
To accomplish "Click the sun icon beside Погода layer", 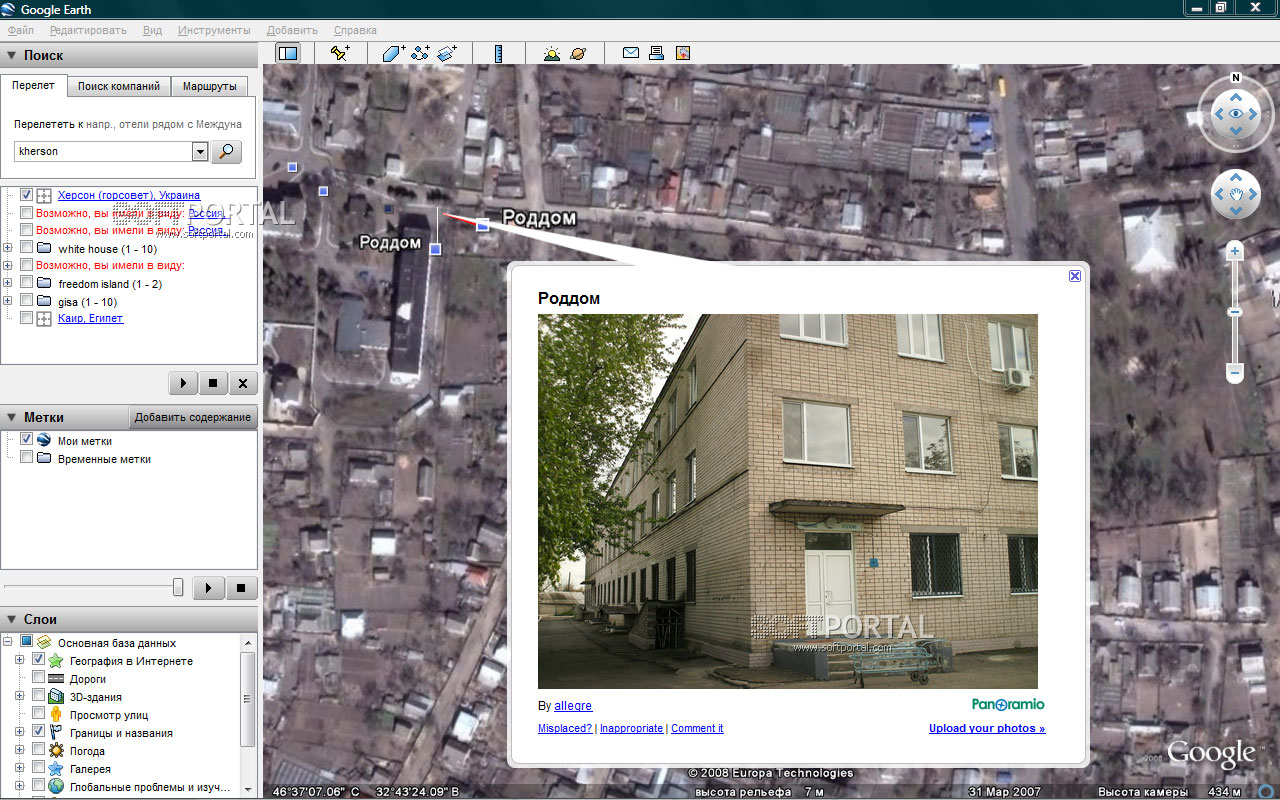I will (x=56, y=751).
